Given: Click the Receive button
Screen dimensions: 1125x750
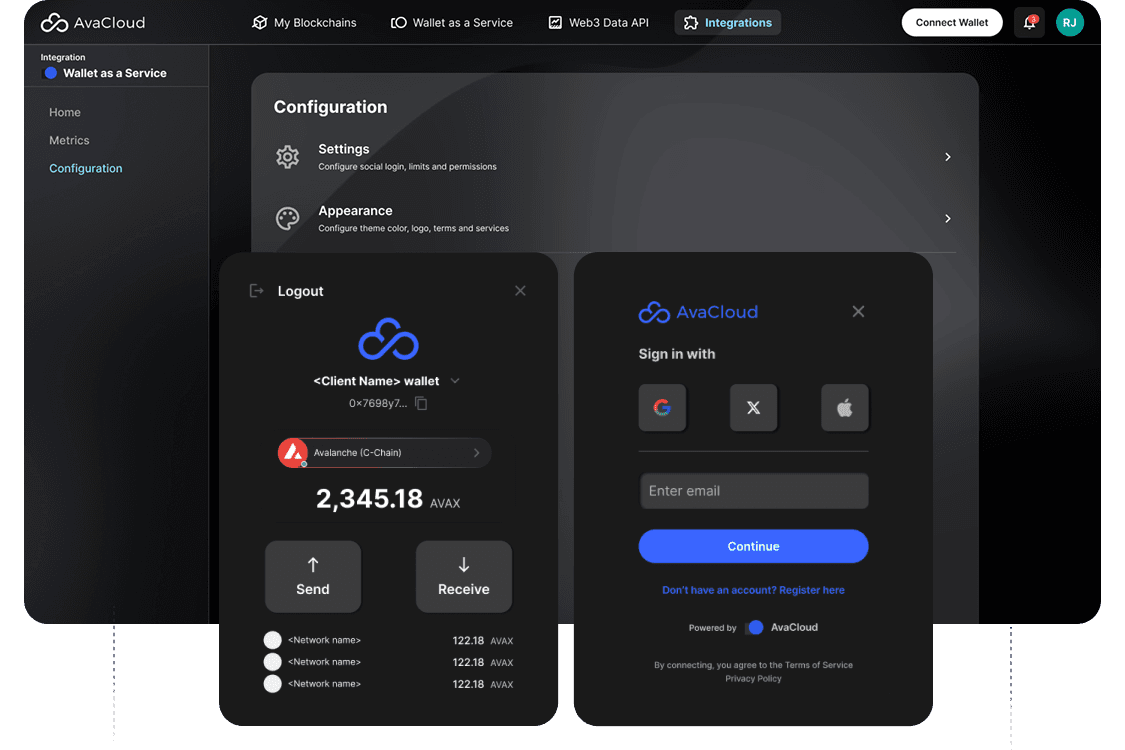Looking at the screenshot, I should pos(463,577).
